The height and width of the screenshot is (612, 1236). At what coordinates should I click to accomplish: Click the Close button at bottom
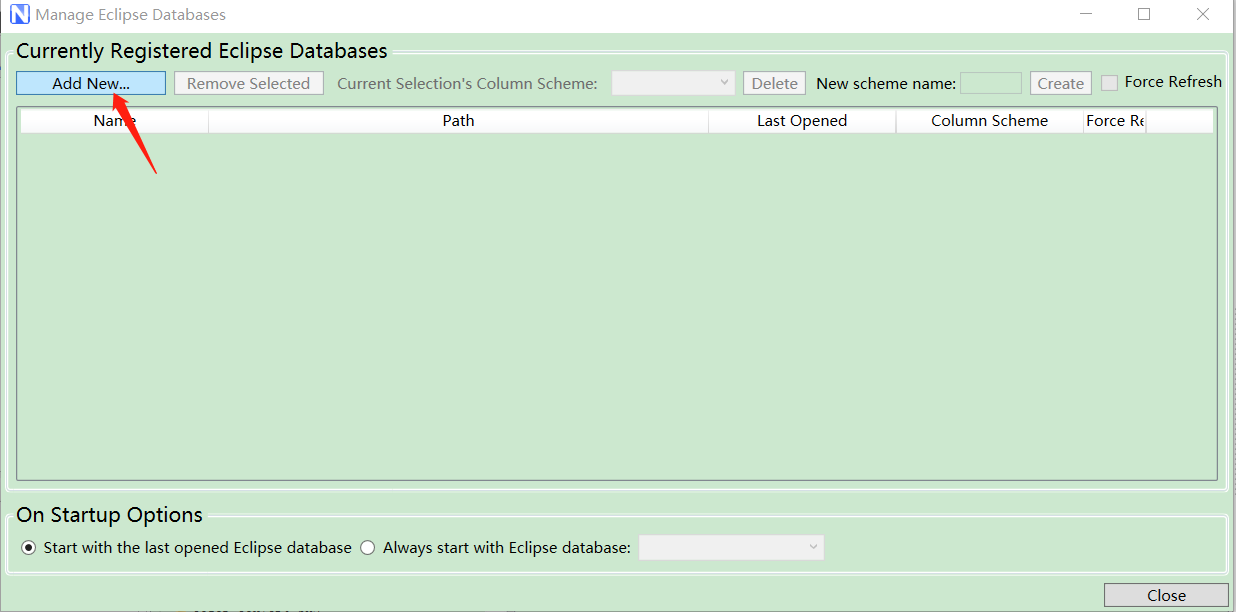1166,595
